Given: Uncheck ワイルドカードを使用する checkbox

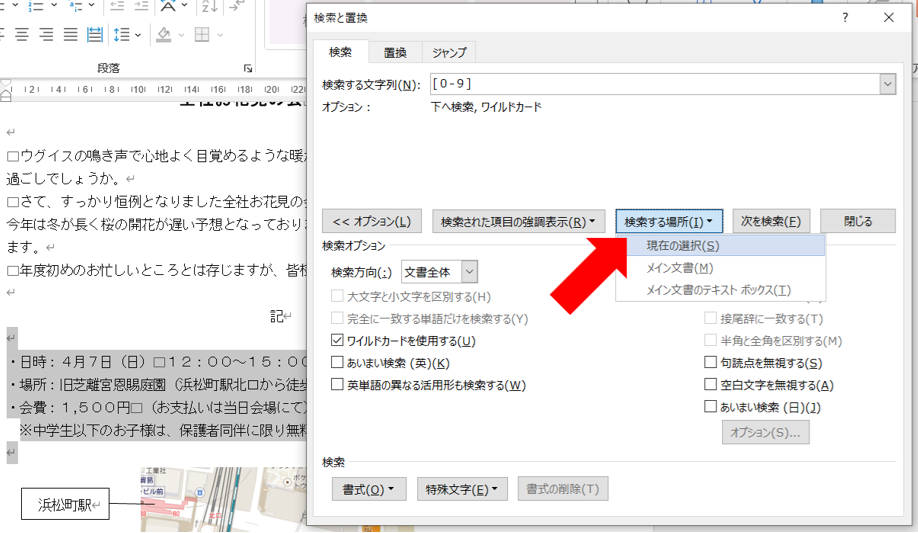Looking at the screenshot, I should 337,340.
